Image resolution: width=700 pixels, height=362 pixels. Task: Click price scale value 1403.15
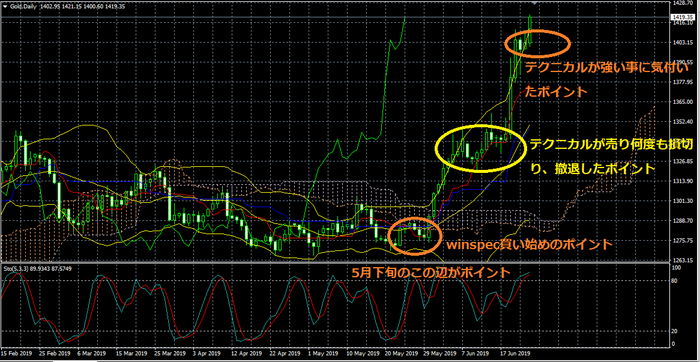tap(682, 43)
